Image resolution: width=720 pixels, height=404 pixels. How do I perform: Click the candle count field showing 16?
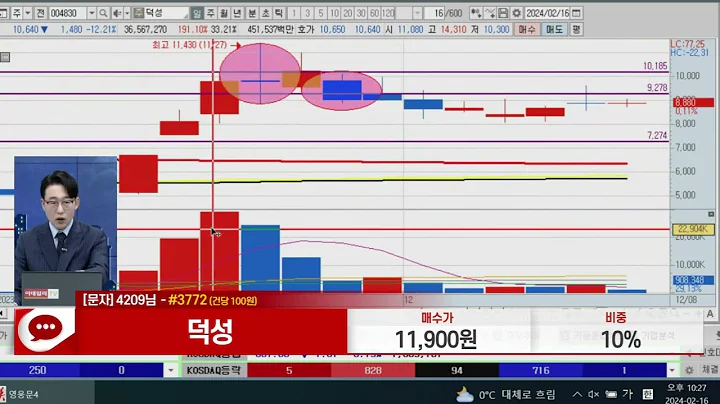[433, 13]
